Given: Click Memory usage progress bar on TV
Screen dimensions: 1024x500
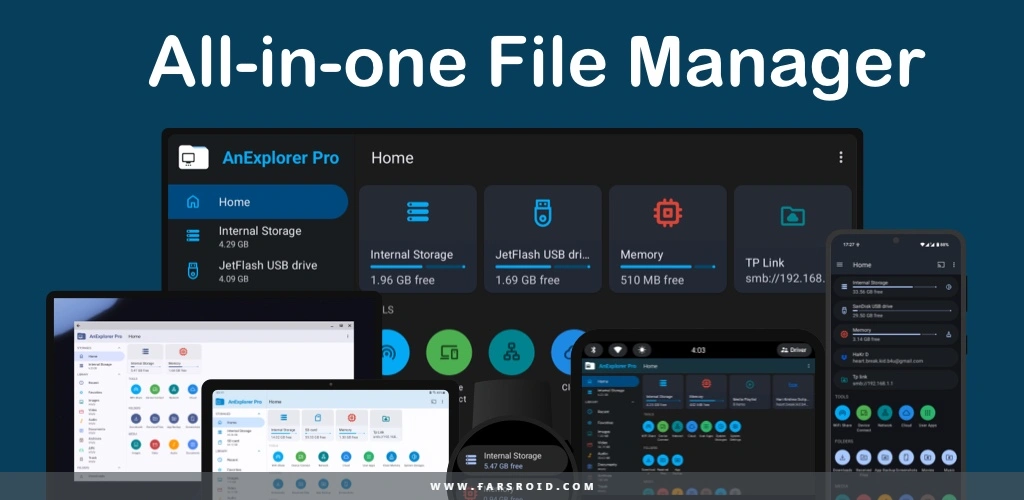Looking at the screenshot, I should (x=667, y=267).
